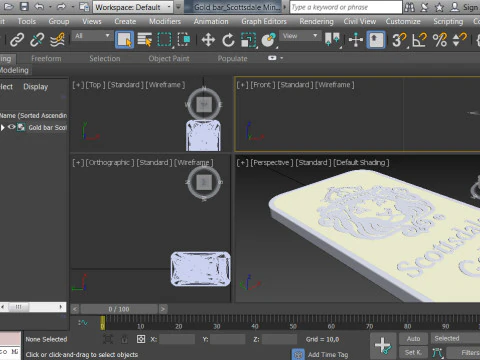Activate the Select and Move tool
The width and height of the screenshot is (480, 360).
(208, 40)
